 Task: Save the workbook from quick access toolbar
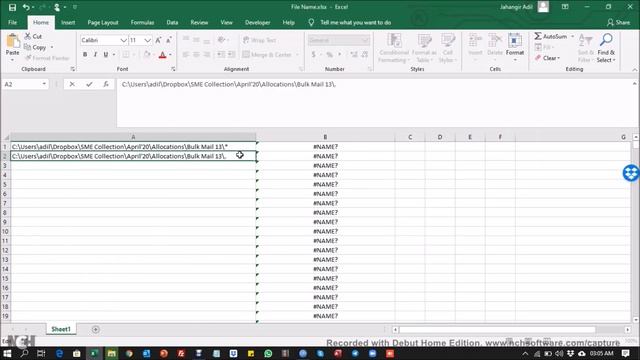point(12,7)
